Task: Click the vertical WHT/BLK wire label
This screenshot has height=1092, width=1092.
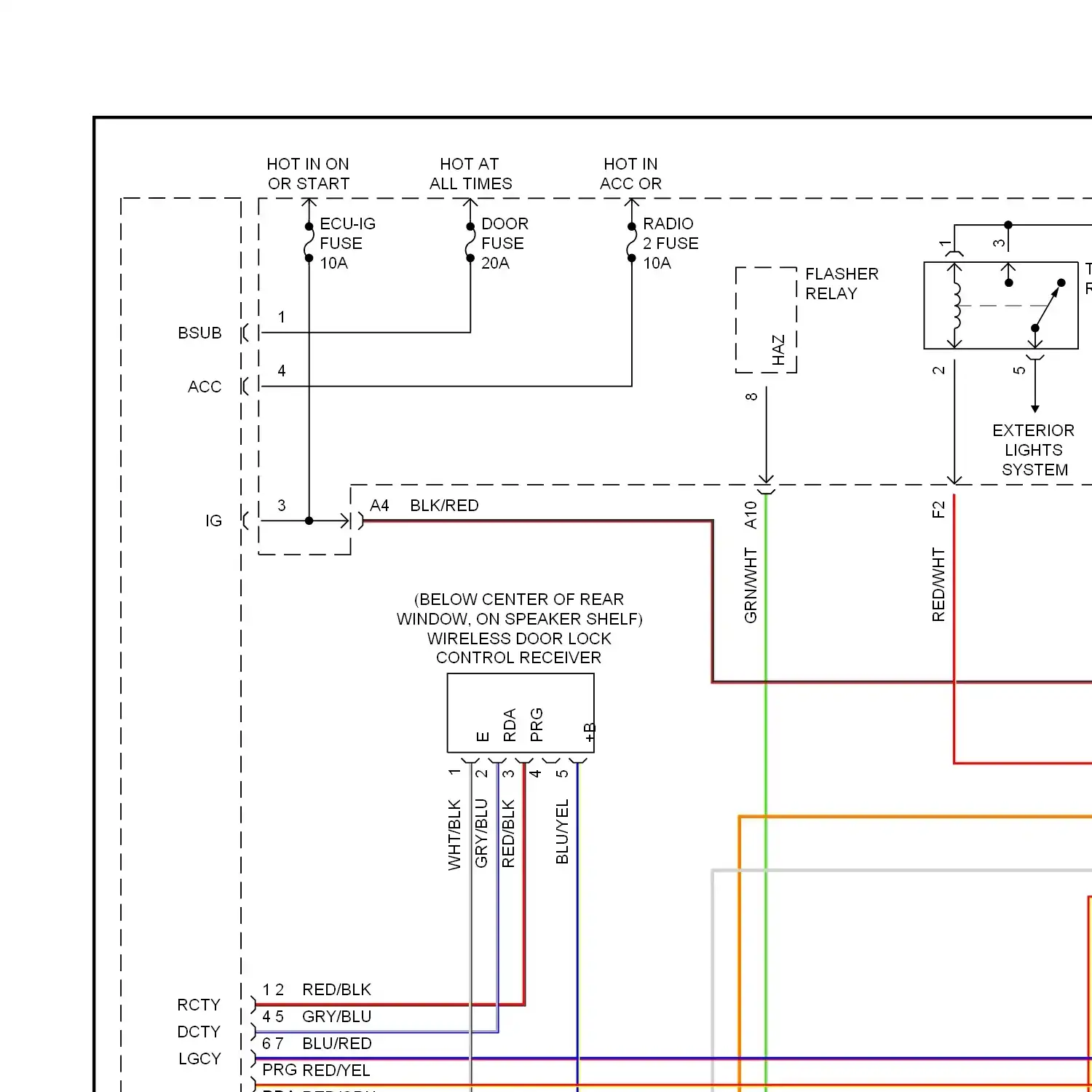Action: [x=454, y=834]
